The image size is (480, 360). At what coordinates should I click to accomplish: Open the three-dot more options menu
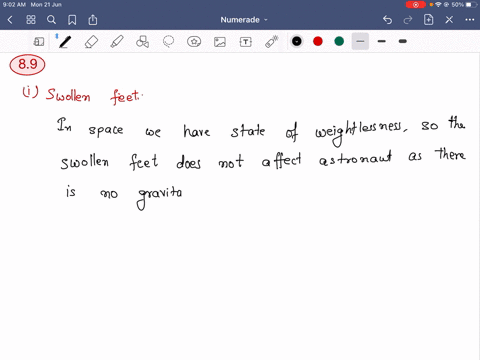tap(470, 20)
